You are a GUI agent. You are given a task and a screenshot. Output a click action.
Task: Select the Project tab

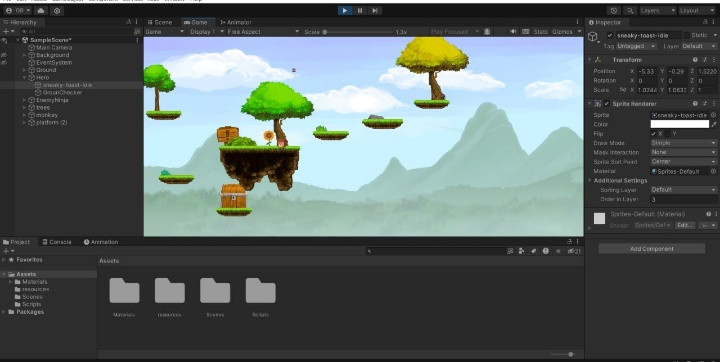tap(17, 242)
